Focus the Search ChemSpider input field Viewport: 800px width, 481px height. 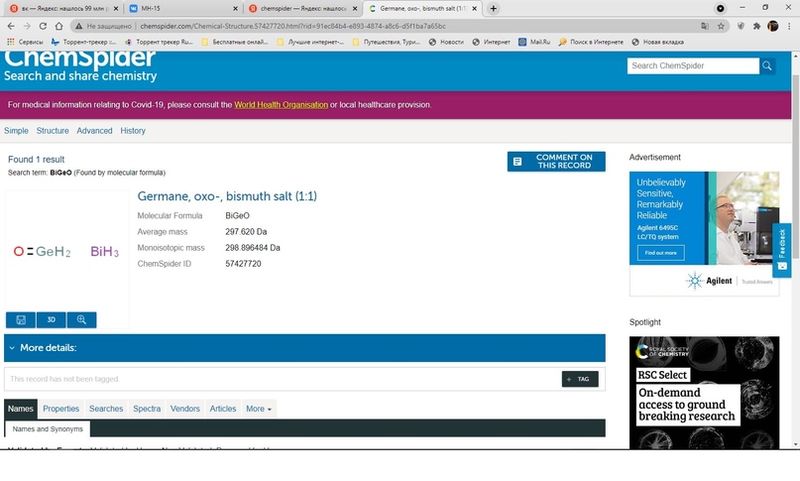click(692, 66)
